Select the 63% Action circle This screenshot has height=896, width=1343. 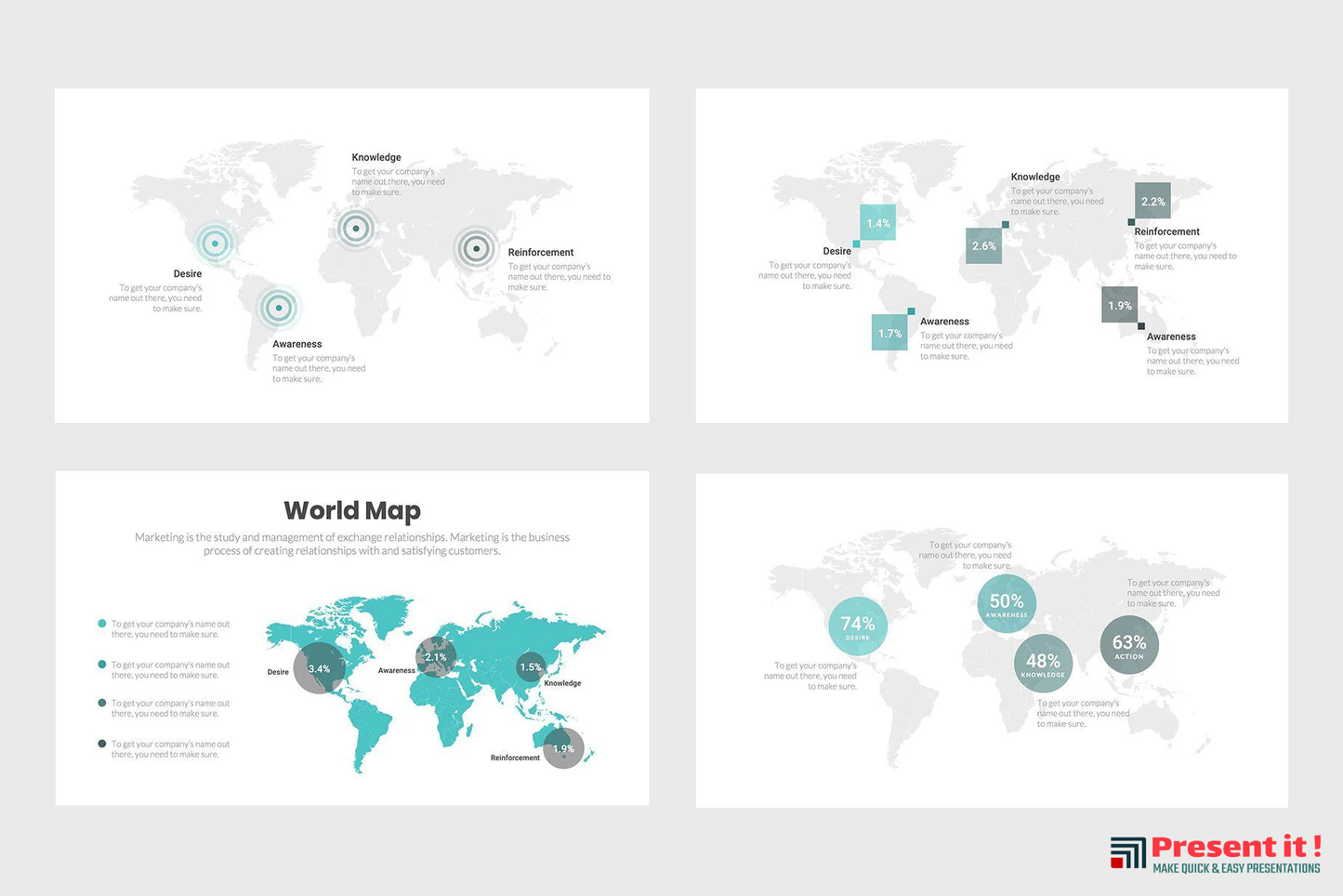point(1129,645)
